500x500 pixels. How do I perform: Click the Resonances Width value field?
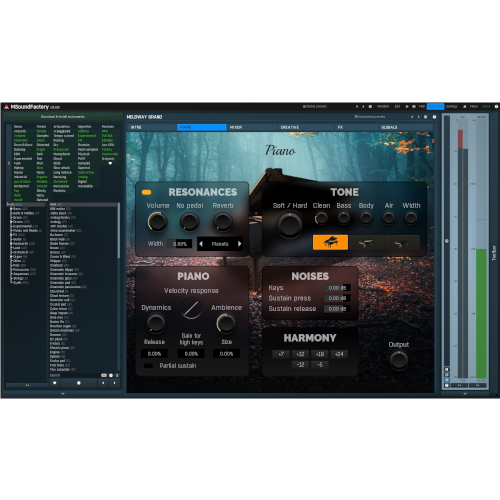coord(180,244)
